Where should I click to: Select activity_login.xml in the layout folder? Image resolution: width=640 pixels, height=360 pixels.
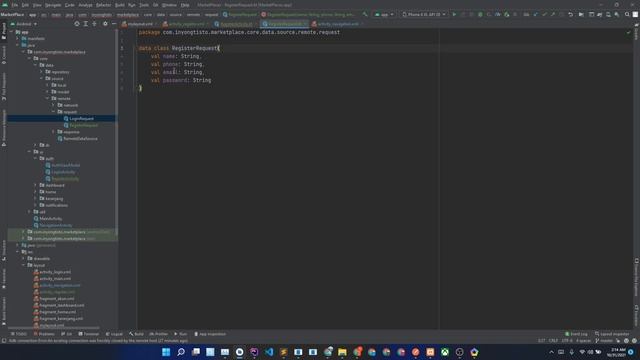coord(55,272)
